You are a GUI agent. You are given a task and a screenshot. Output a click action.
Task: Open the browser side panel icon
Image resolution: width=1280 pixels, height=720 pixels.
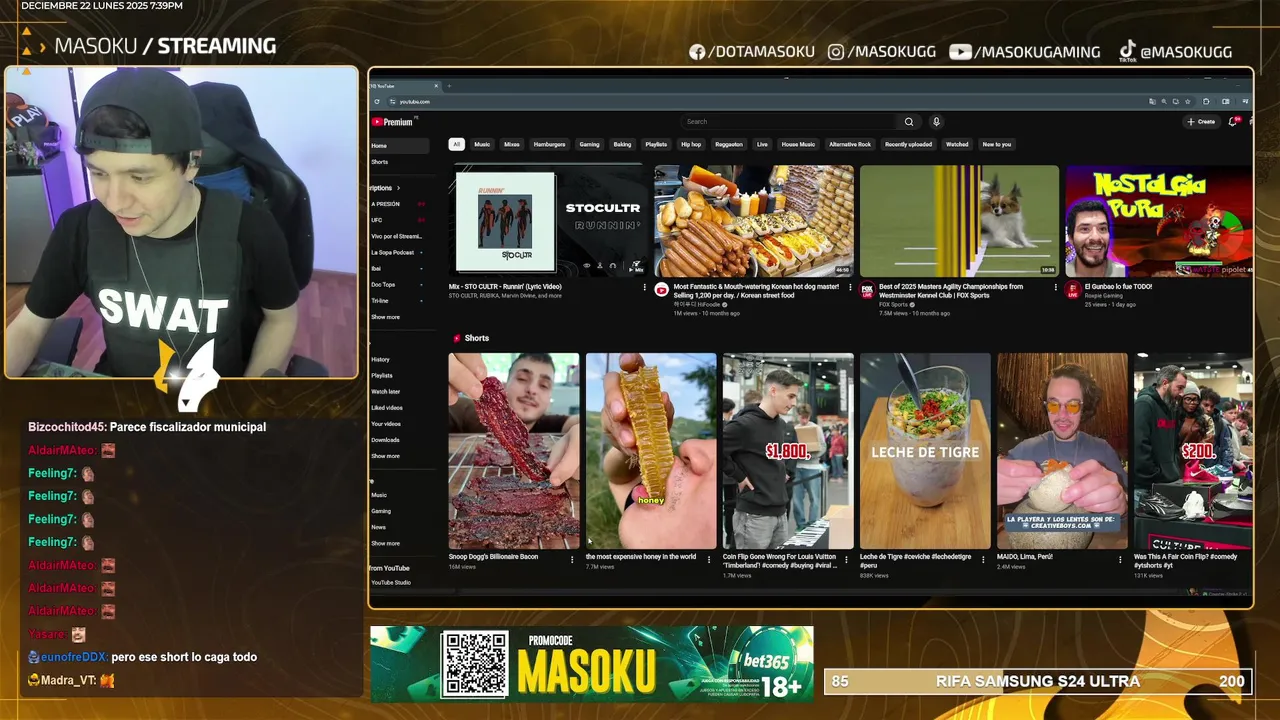(x=1225, y=101)
